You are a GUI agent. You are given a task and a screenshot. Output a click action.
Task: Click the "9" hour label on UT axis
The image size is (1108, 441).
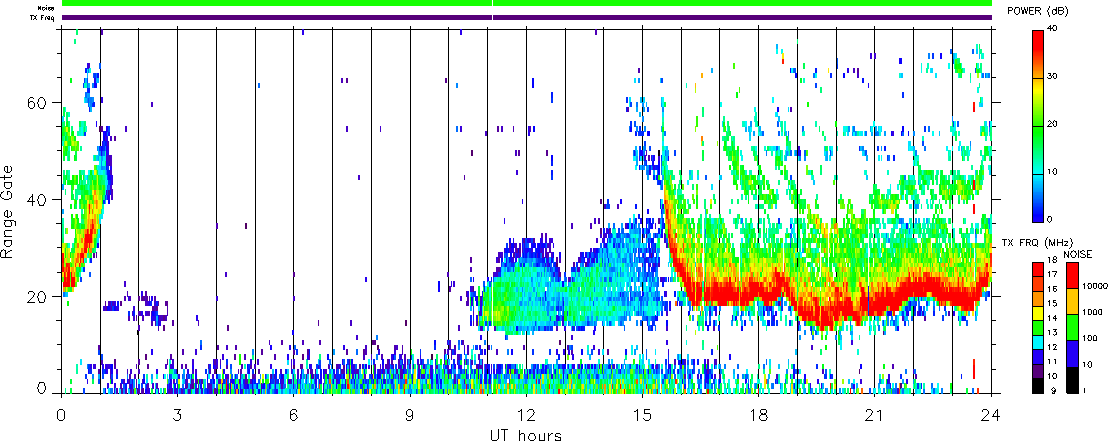pyautogui.click(x=411, y=414)
